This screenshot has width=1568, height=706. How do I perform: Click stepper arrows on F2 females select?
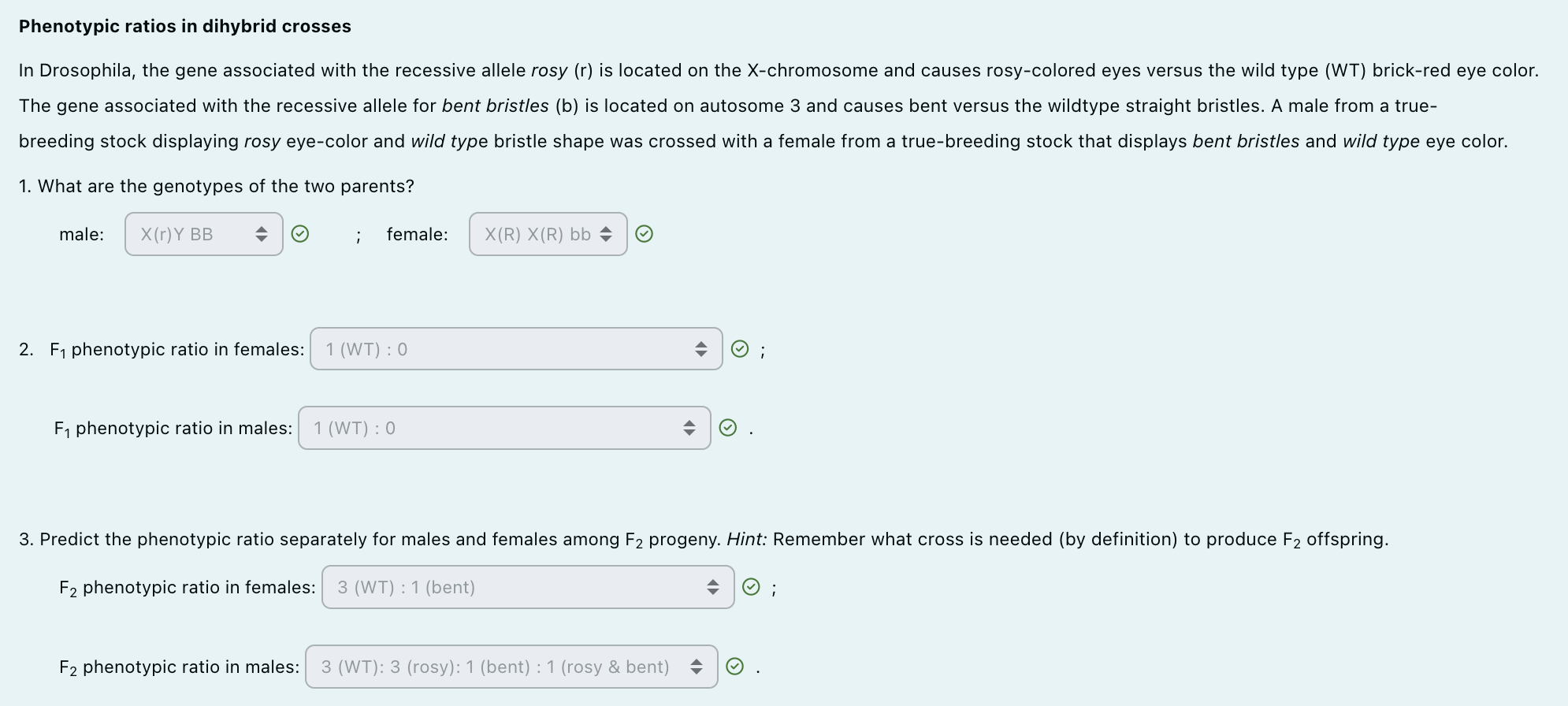coord(713,587)
